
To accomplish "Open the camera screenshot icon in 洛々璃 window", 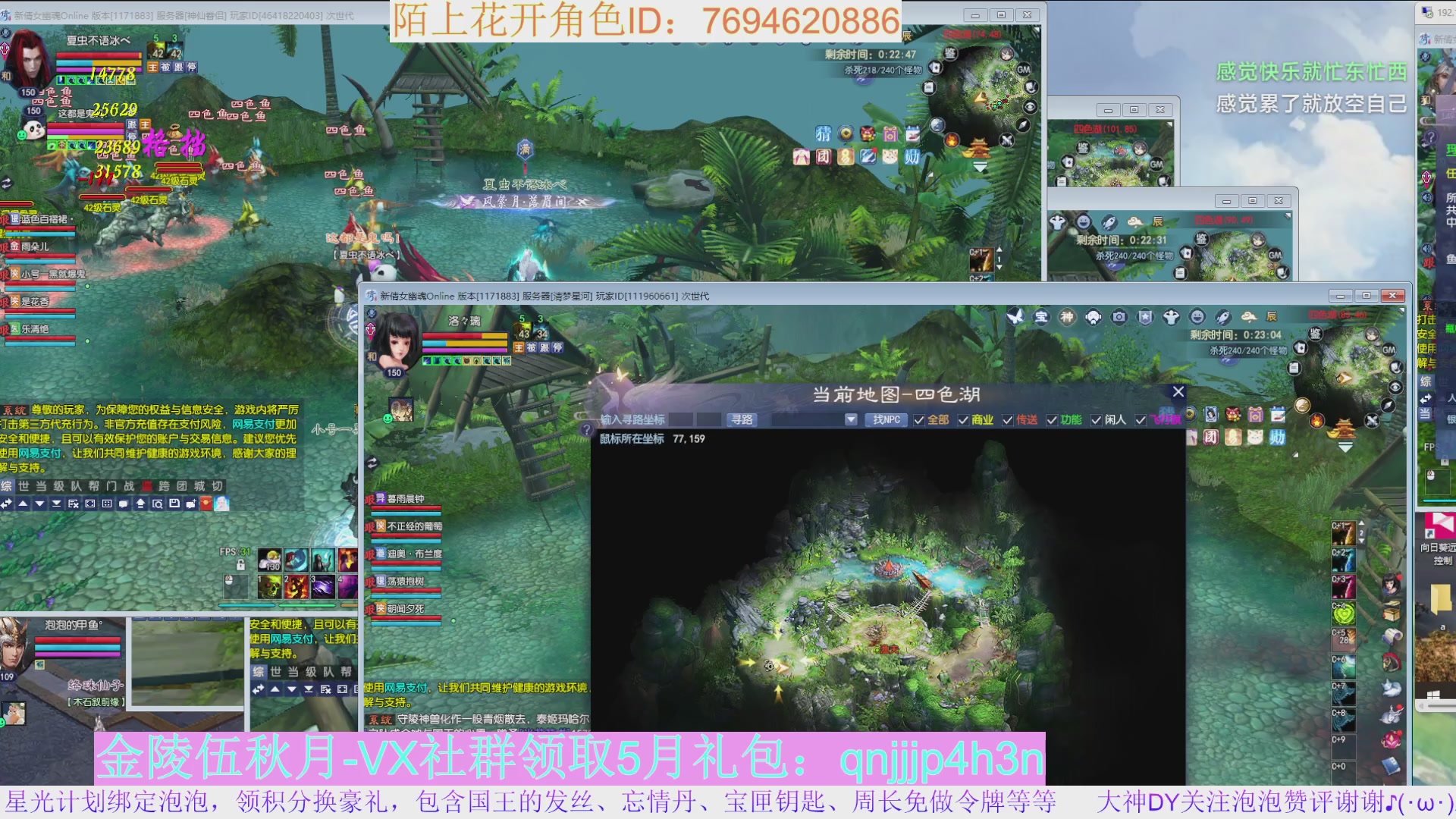I will pyautogui.click(x=1119, y=317).
